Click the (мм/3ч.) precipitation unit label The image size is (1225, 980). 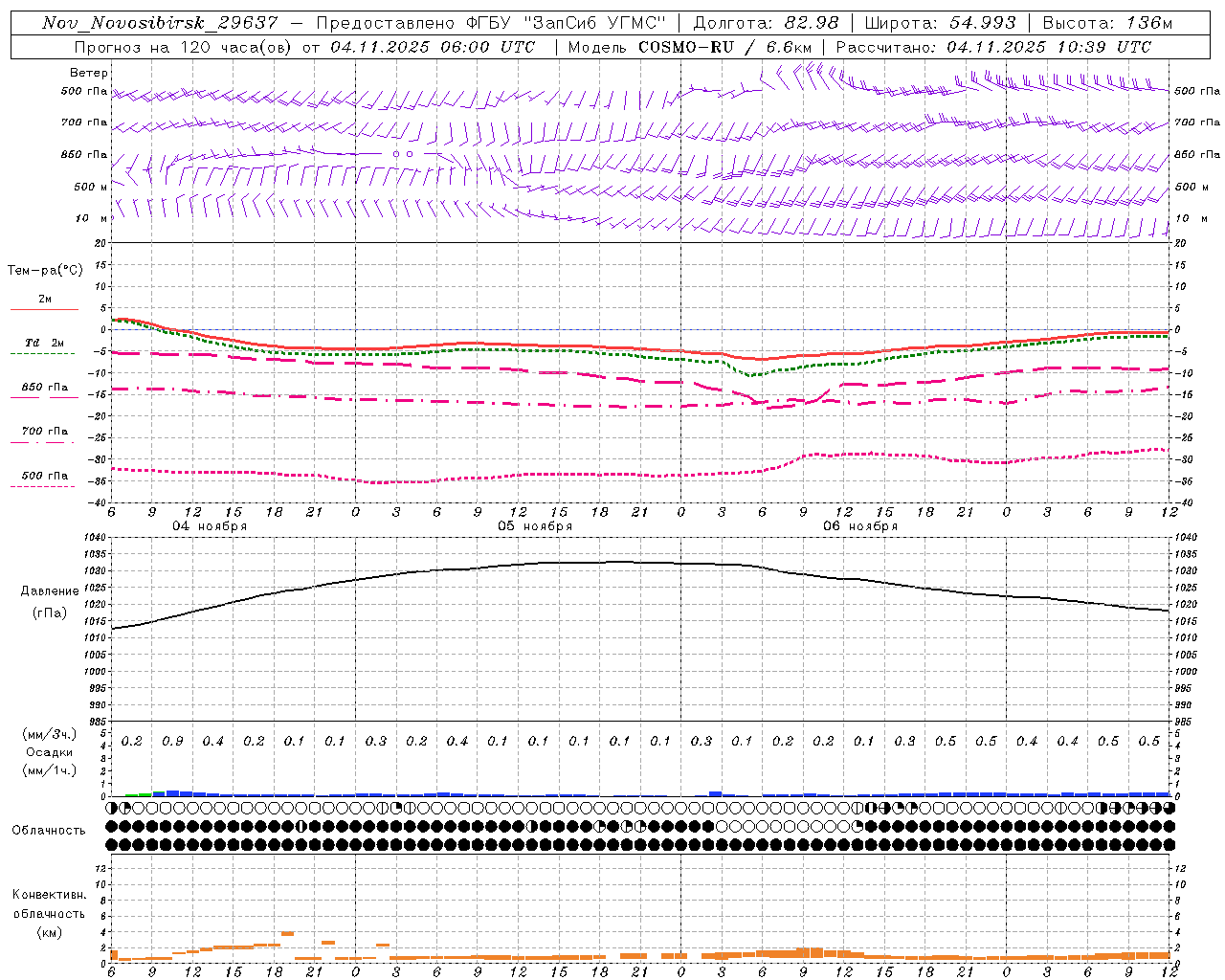[50, 734]
